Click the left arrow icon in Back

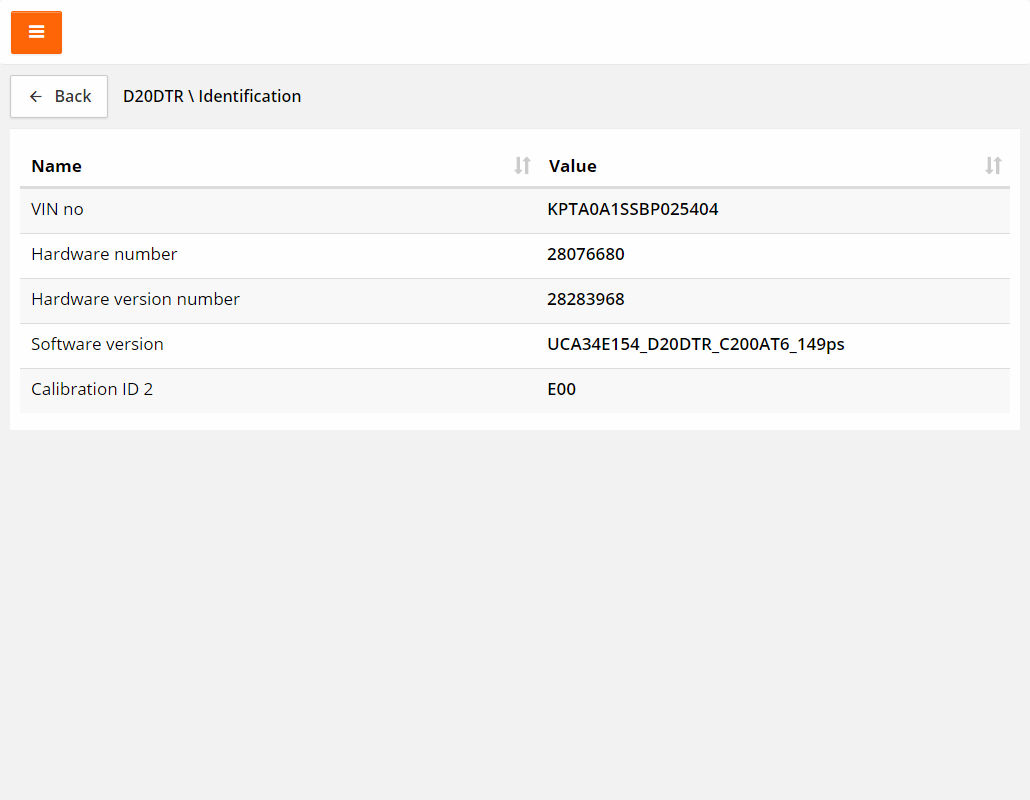click(36, 97)
